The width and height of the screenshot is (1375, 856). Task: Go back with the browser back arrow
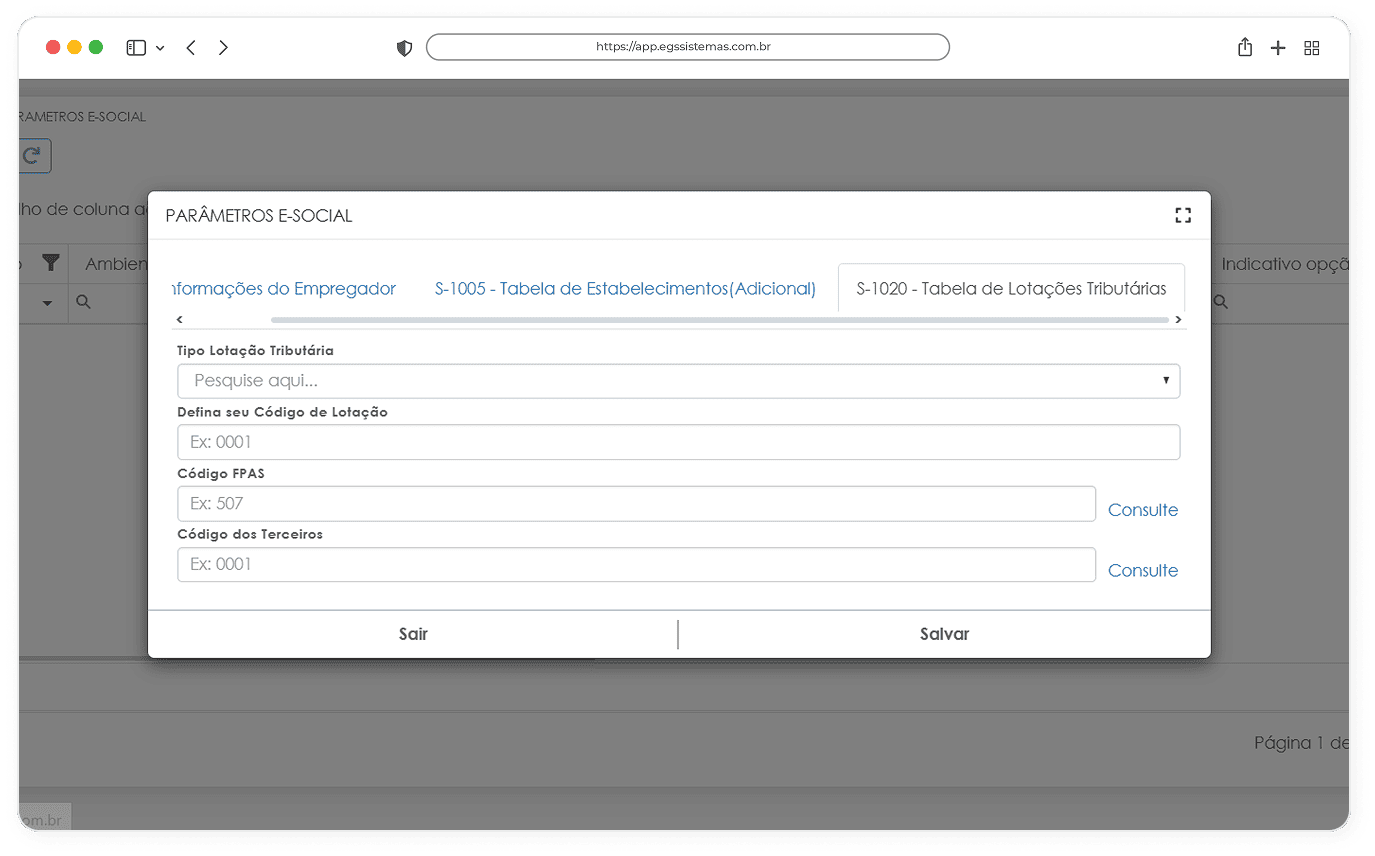click(190, 47)
